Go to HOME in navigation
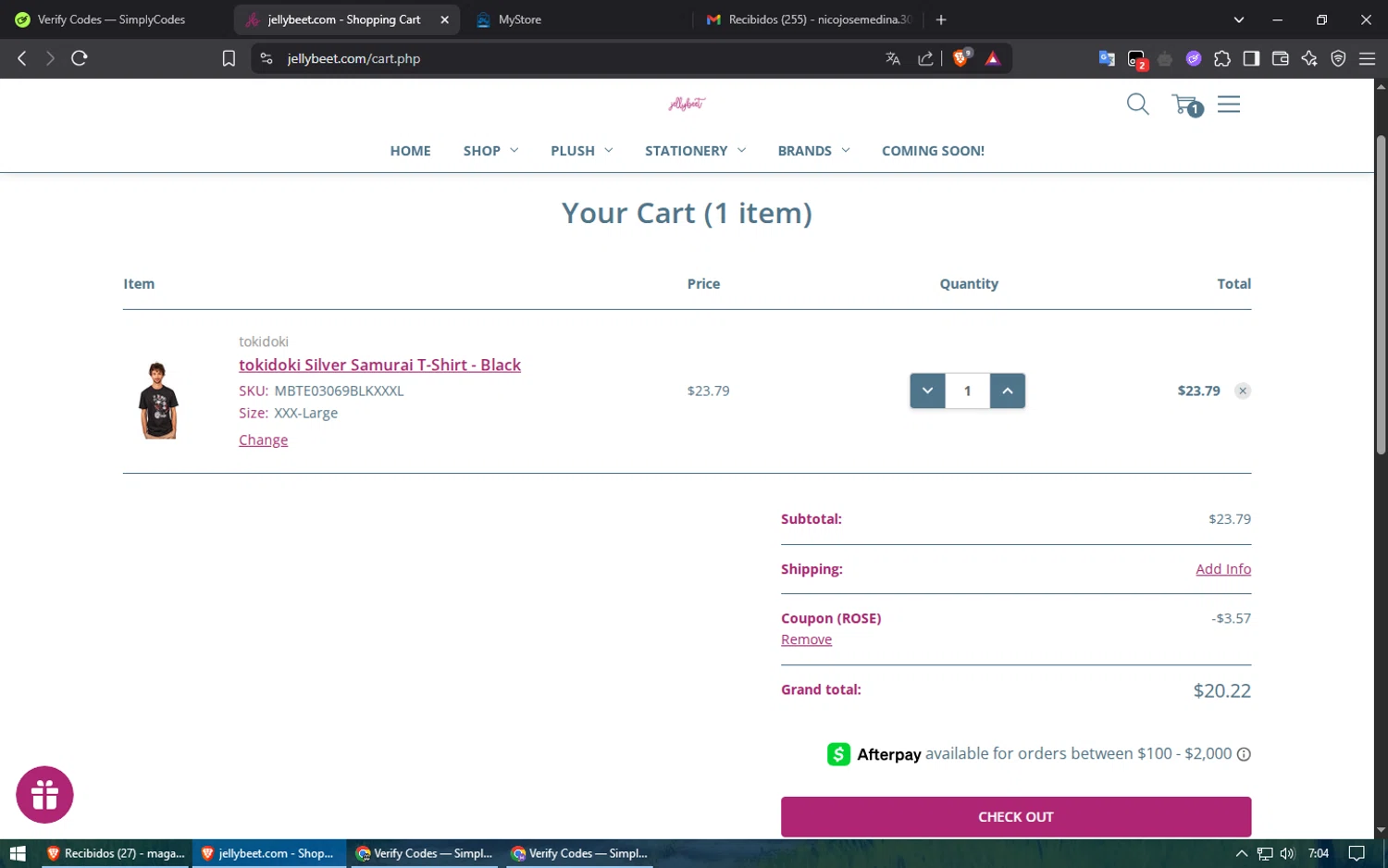Screen dimensions: 1388x868 [x=410, y=151]
